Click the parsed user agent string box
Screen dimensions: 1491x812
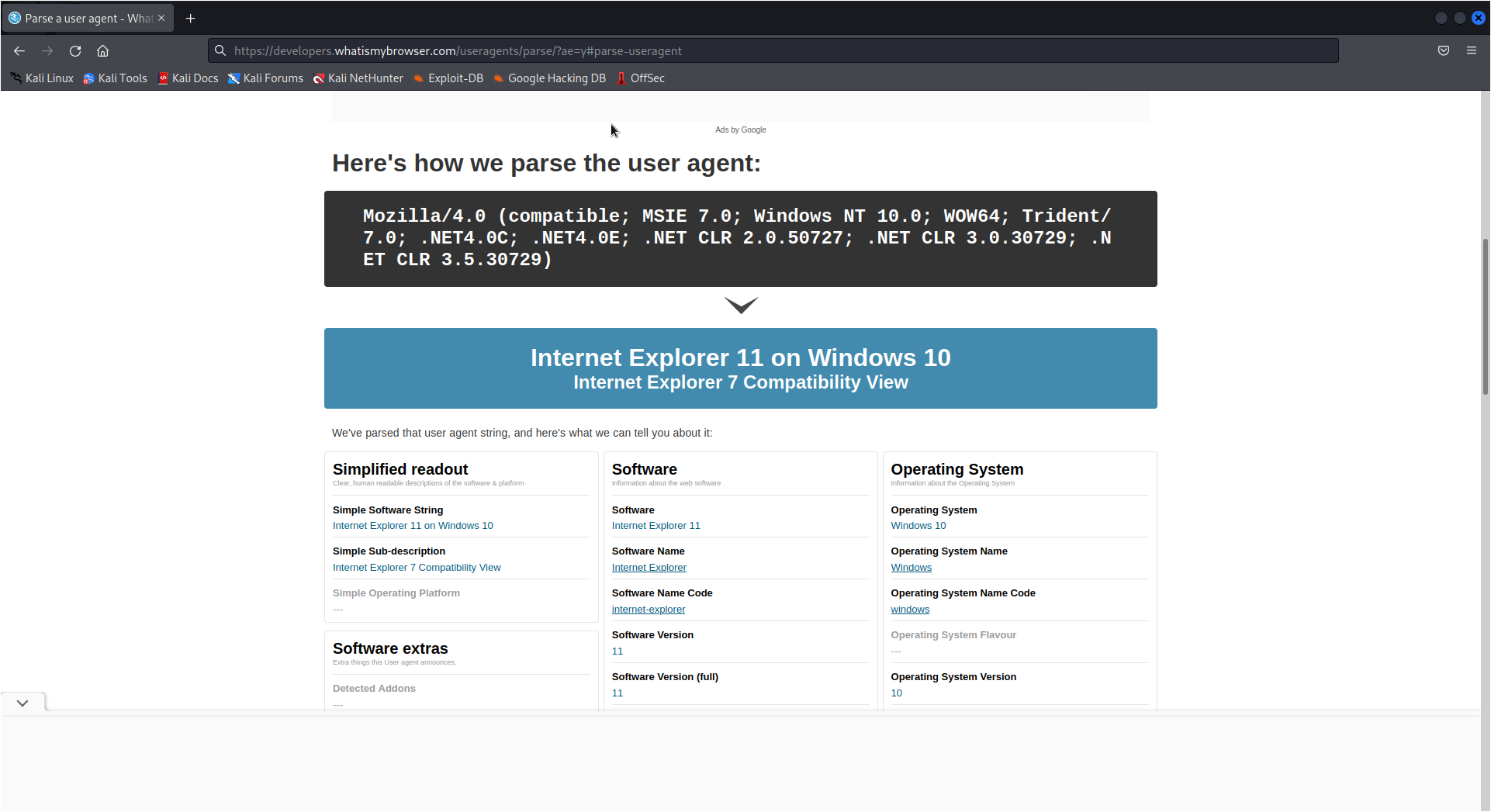(x=740, y=239)
